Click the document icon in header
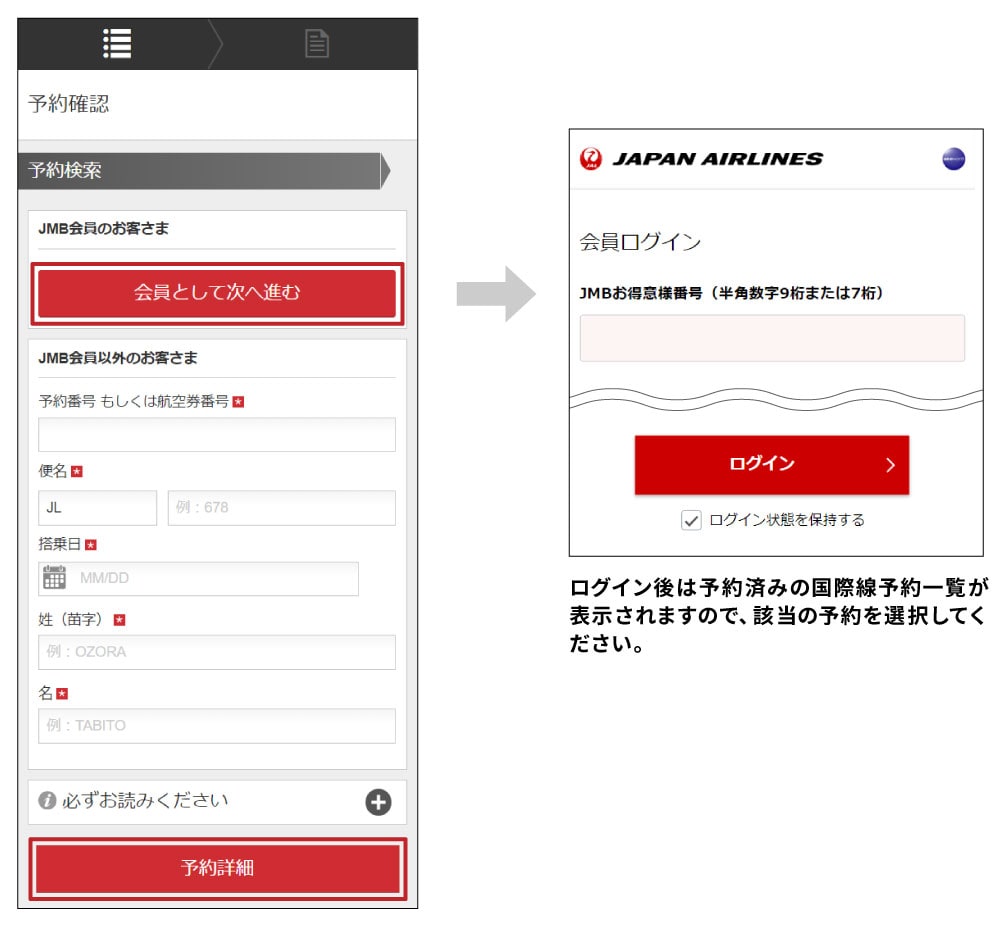The height and width of the screenshot is (930, 1000). 317,44
